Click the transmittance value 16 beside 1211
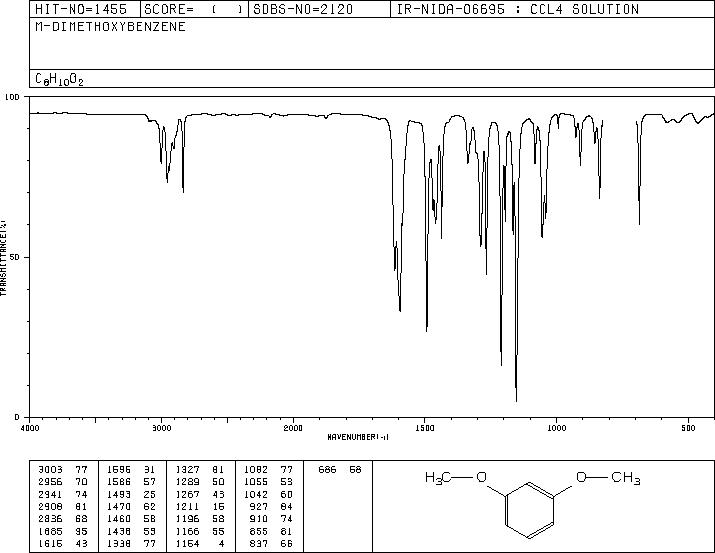The height and width of the screenshot is (553, 715). (218, 506)
